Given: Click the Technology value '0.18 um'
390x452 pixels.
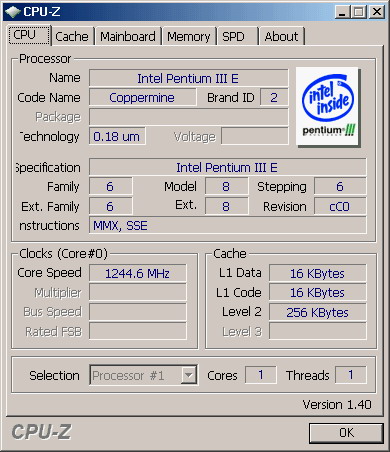Looking at the screenshot, I should coord(117,136).
